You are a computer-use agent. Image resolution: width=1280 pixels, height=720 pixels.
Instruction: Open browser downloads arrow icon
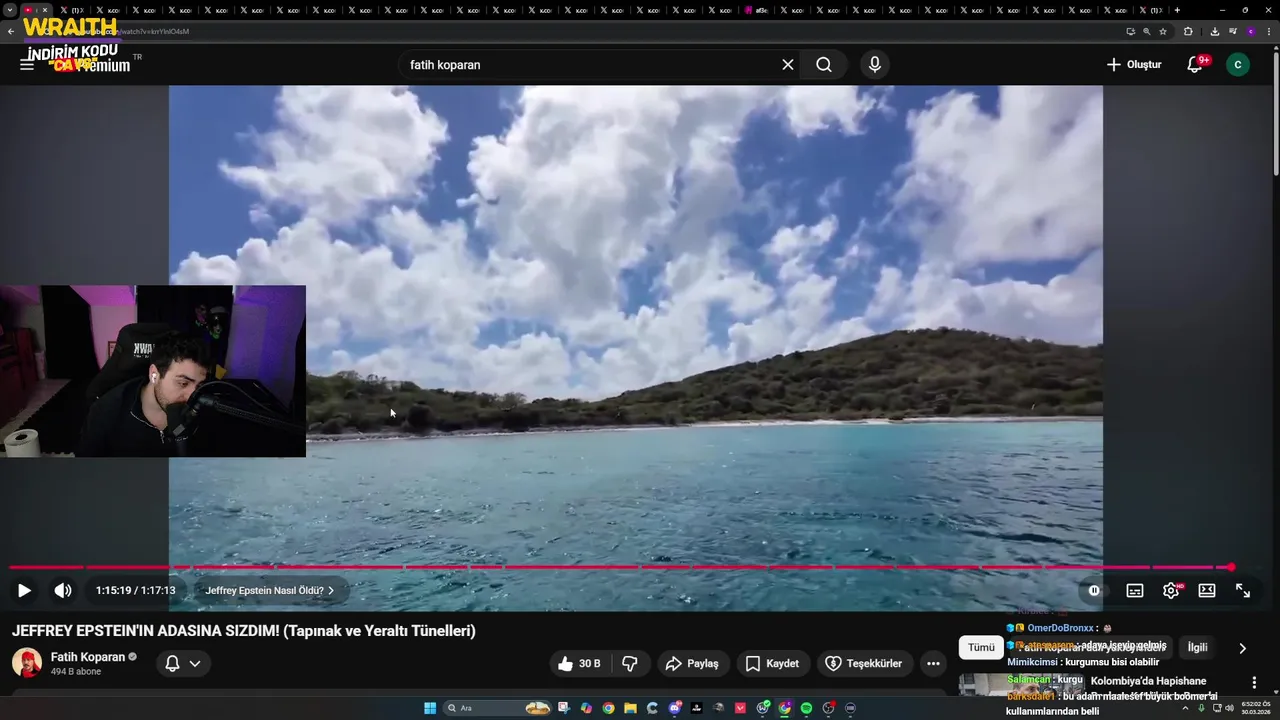(1214, 31)
